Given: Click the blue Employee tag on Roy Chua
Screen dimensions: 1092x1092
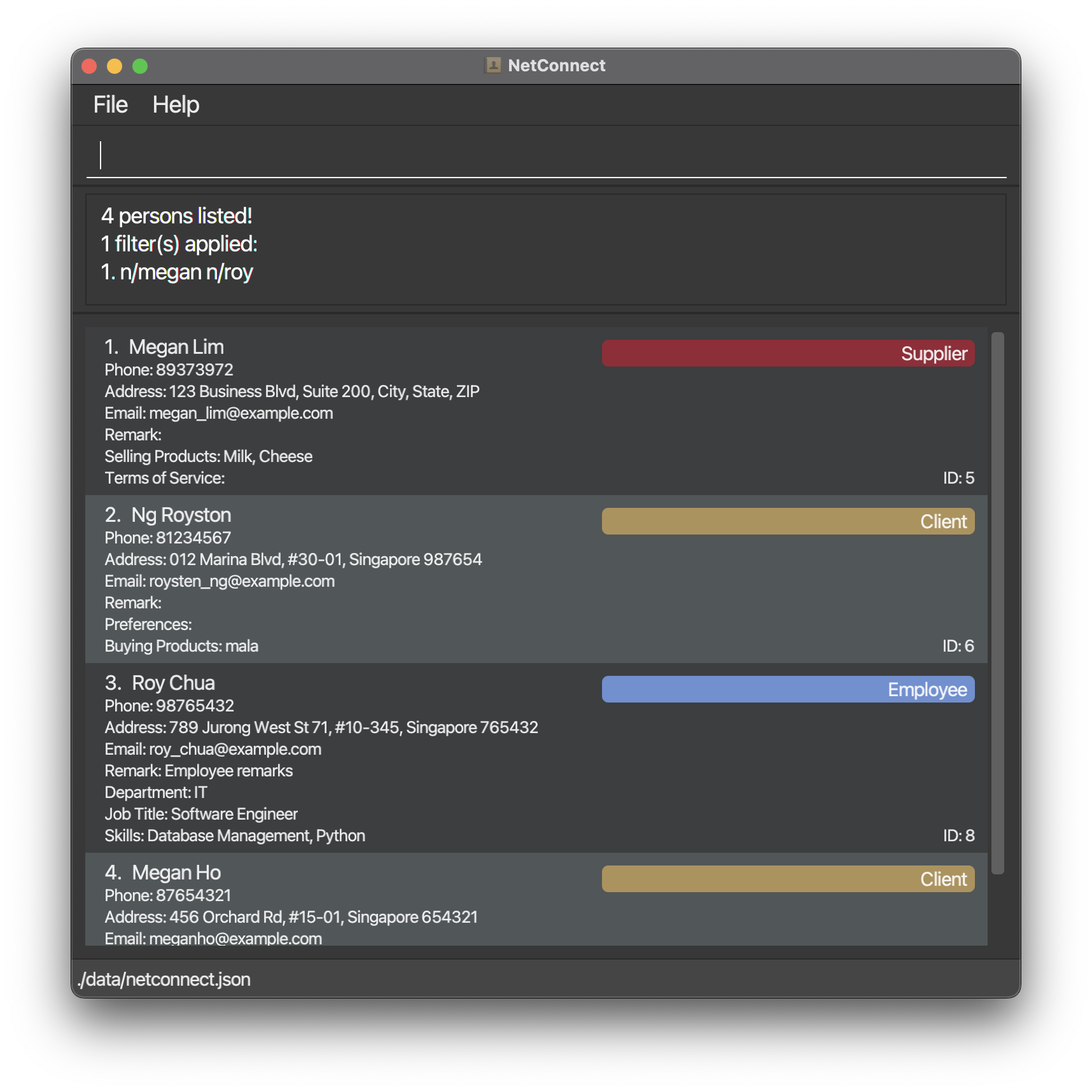Looking at the screenshot, I should pos(788,689).
